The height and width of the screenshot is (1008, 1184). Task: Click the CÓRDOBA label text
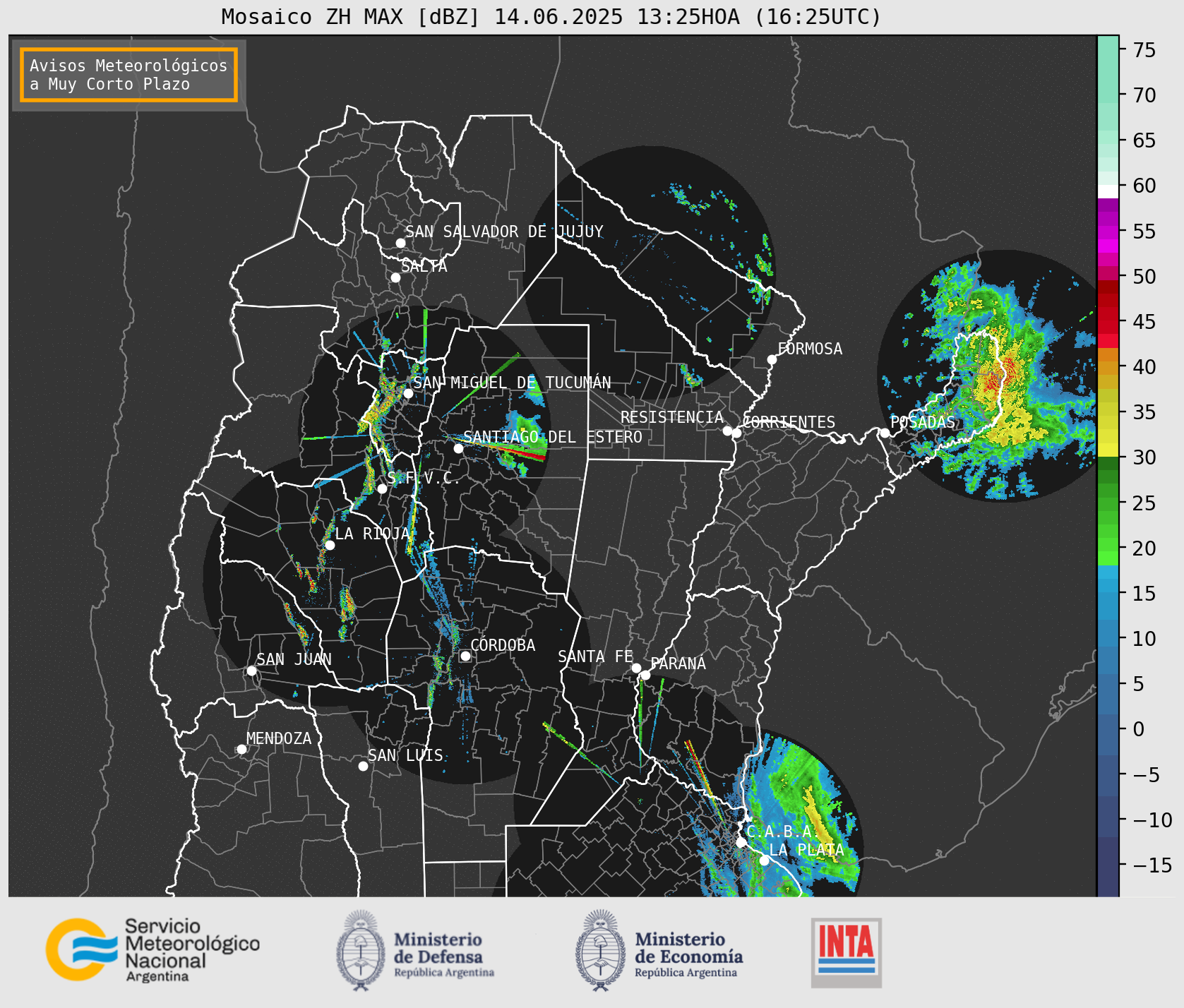[x=503, y=645]
